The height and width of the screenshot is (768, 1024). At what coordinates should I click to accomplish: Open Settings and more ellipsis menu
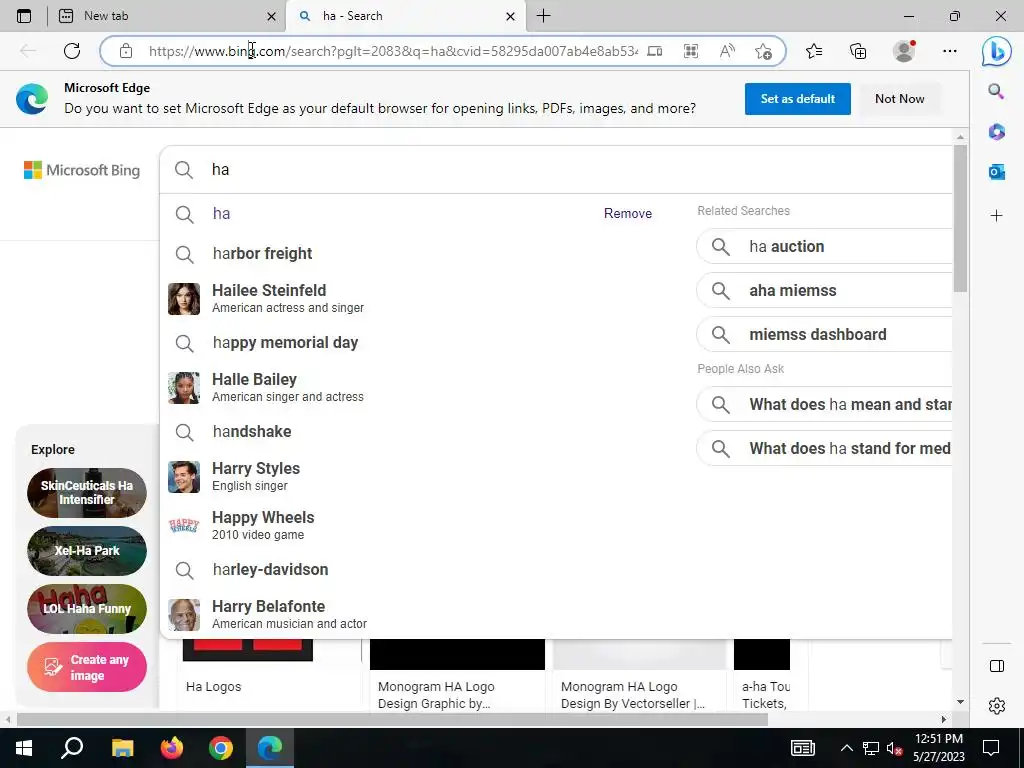(x=950, y=51)
